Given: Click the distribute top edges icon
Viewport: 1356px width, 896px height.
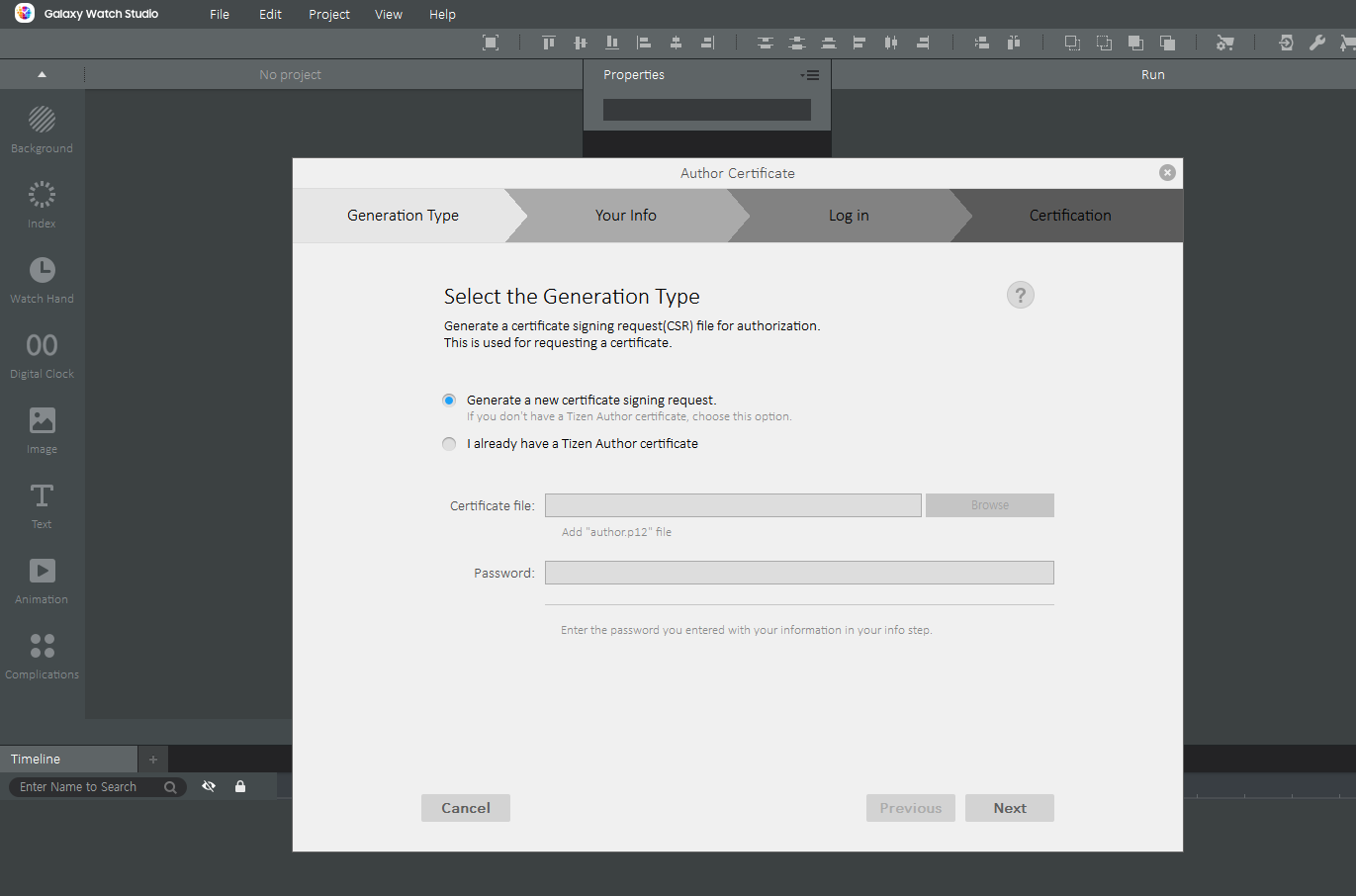Looking at the screenshot, I should tap(766, 43).
